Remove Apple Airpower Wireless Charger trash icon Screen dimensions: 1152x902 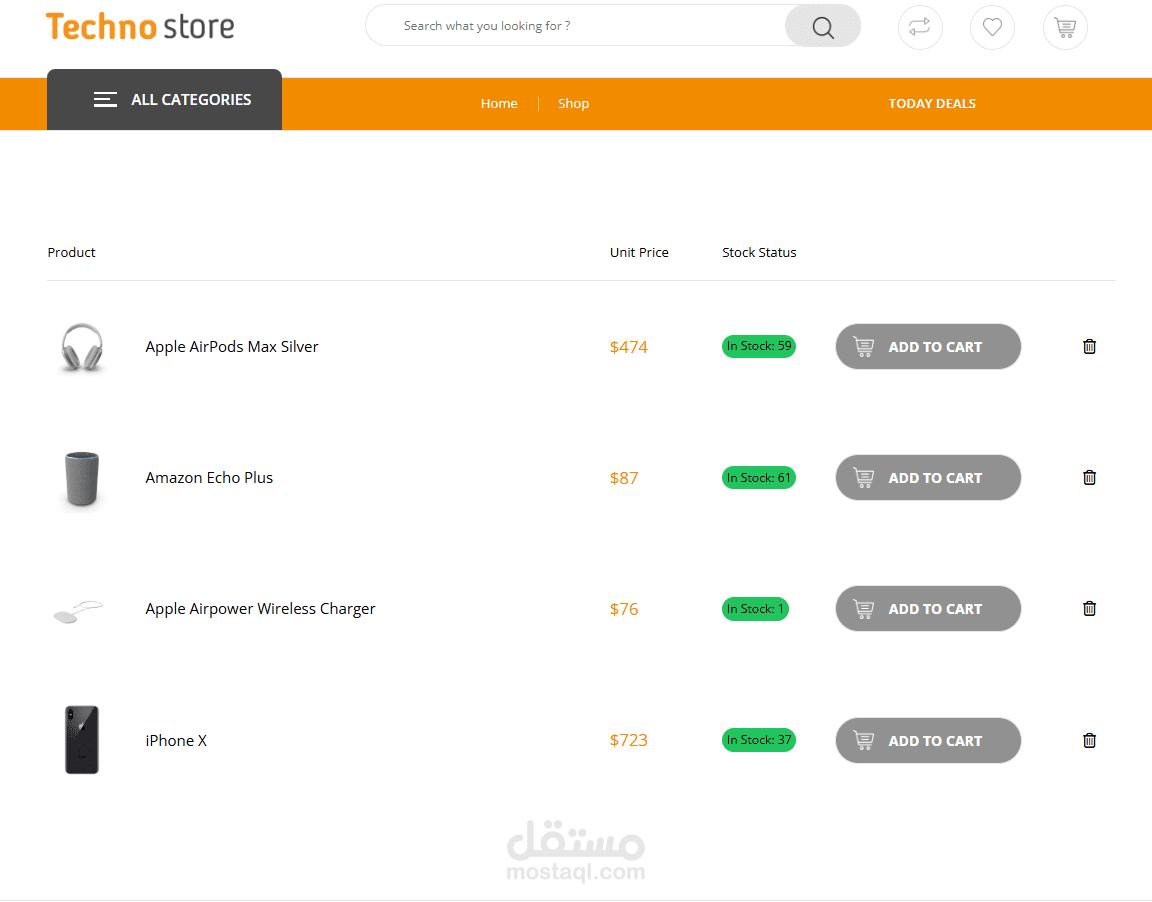tap(1090, 608)
